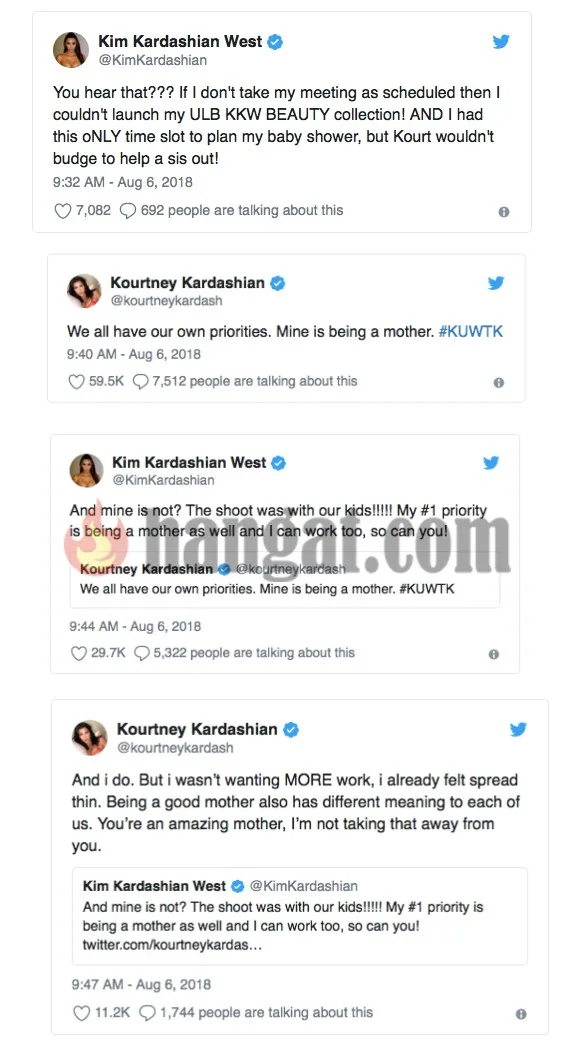Image resolution: width=586 pixels, height=1057 pixels.
Task: Open the twitter.com/kourtneykardas… link
Action: 172,945
